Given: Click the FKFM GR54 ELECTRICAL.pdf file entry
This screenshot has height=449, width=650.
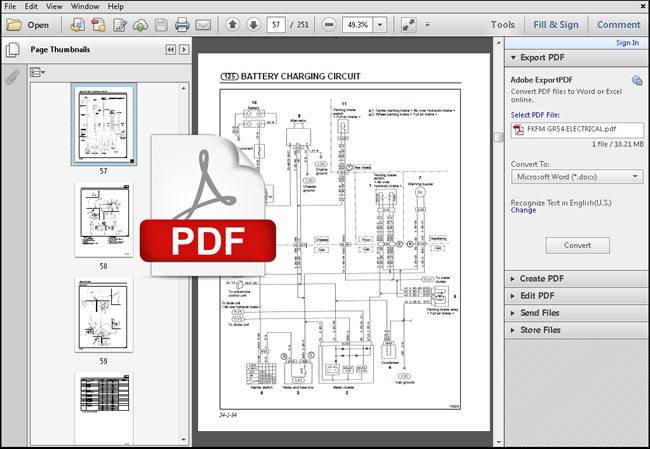Looking at the screenshot, I should [577, 129].
